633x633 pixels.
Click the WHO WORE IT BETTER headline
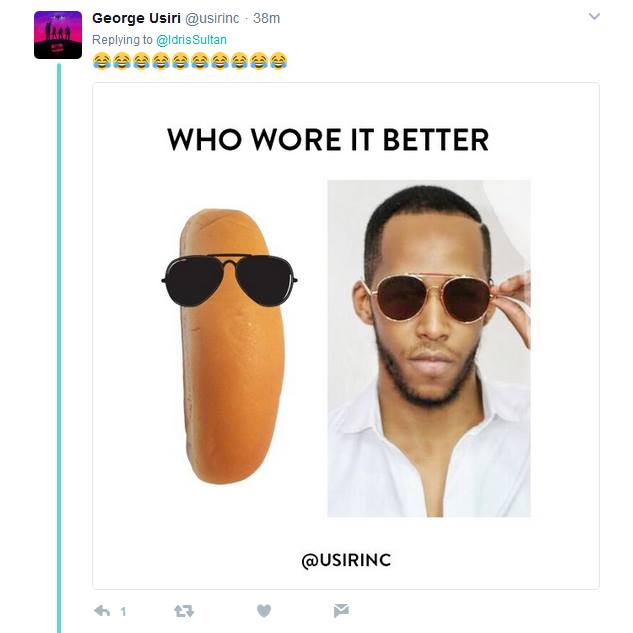point(328,140)
